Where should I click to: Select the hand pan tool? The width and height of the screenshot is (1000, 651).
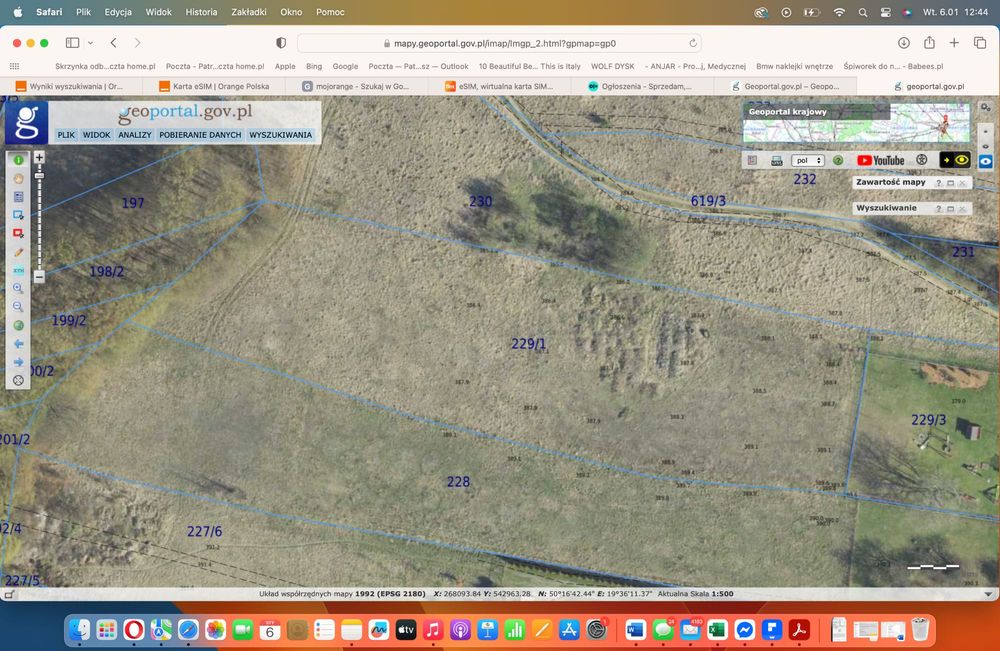point(18,179)
